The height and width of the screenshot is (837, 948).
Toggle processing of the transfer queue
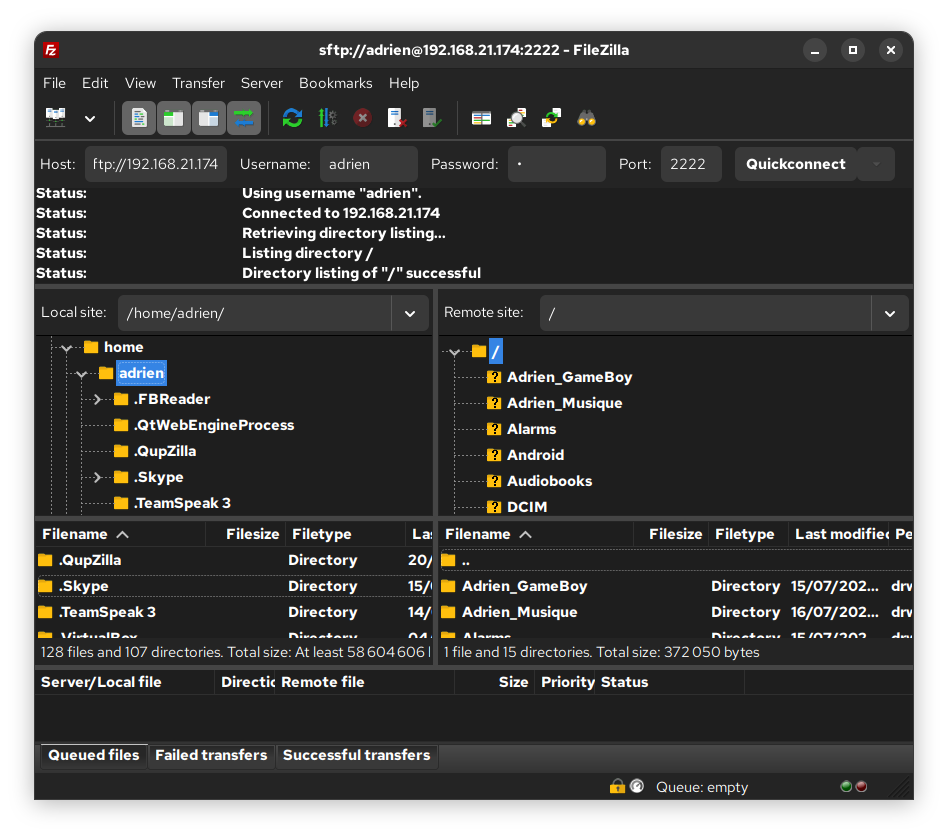point(328,118)
